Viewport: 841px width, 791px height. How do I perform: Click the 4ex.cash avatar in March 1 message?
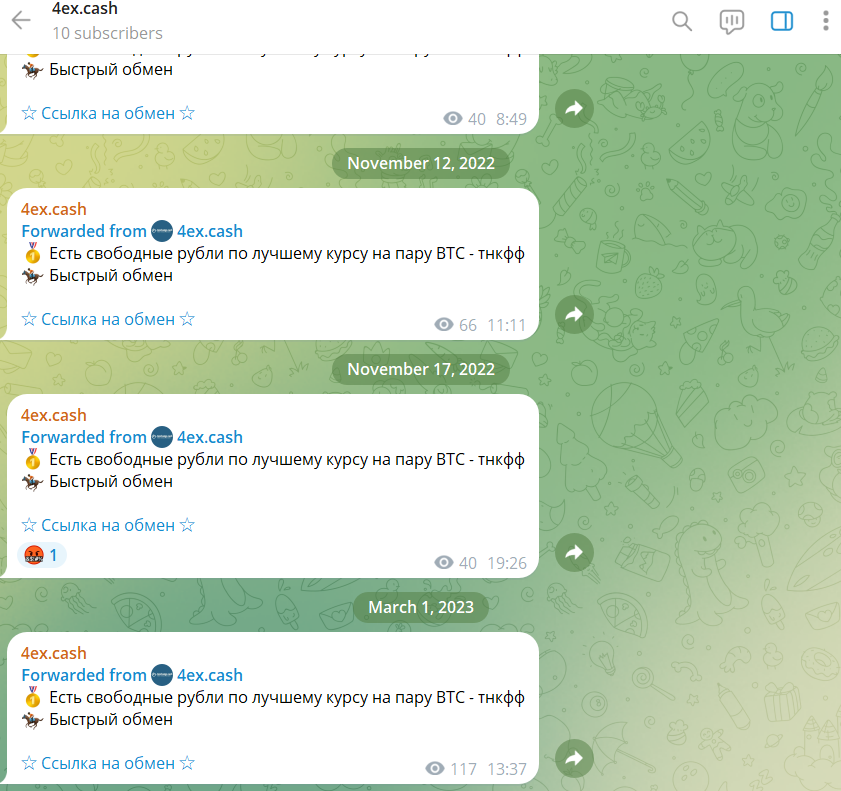pos(162,675)
